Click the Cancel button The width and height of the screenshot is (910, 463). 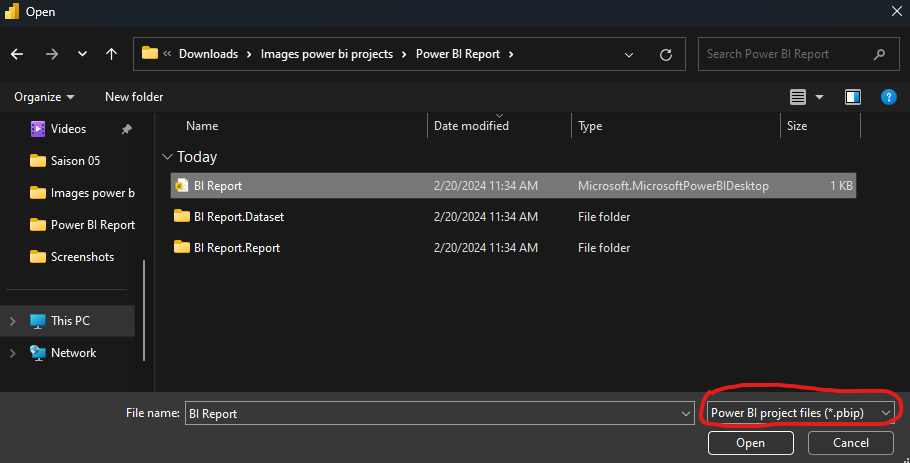851,443
